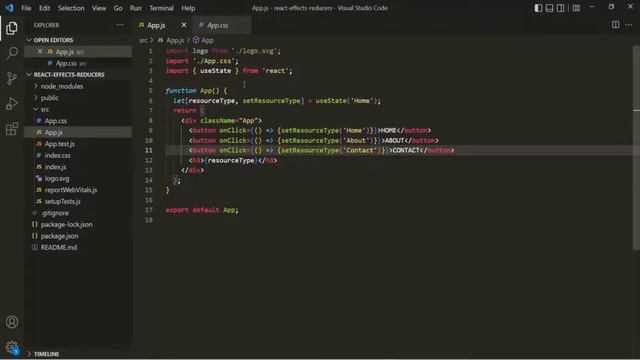Open the Accounts menu icon
The image size is (640, 360).
(12, 322)
